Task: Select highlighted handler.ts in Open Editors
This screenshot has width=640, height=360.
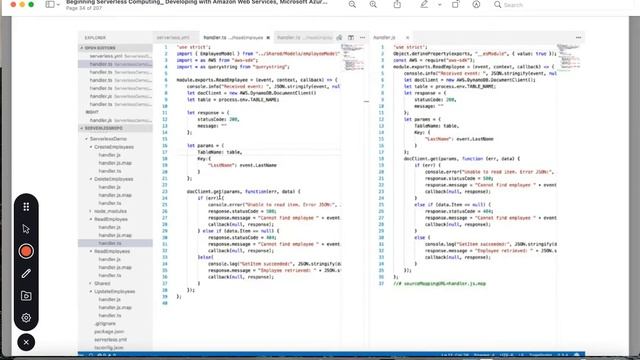Action: click(115, 64)
